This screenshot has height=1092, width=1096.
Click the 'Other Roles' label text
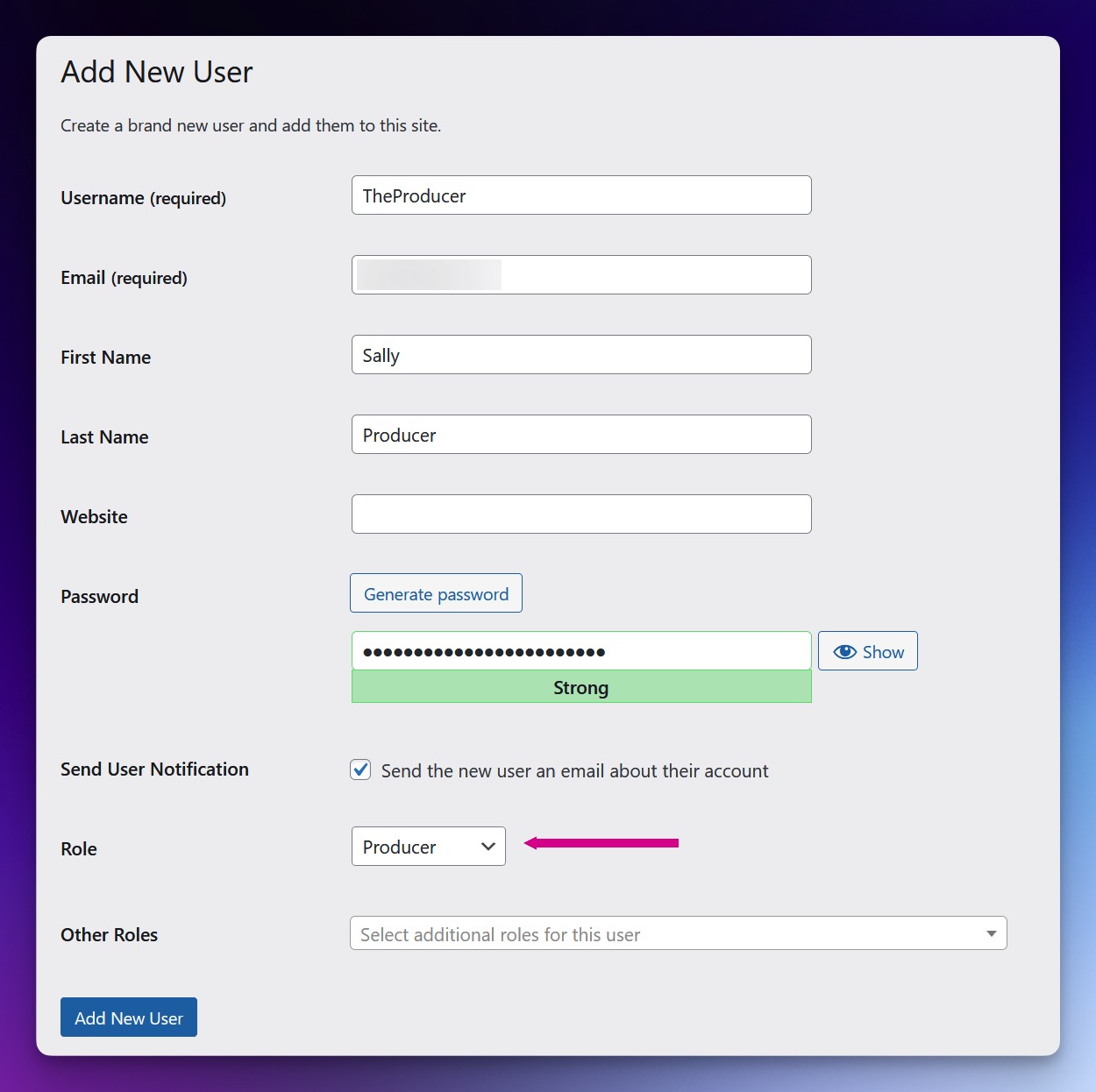pos(109,935)
